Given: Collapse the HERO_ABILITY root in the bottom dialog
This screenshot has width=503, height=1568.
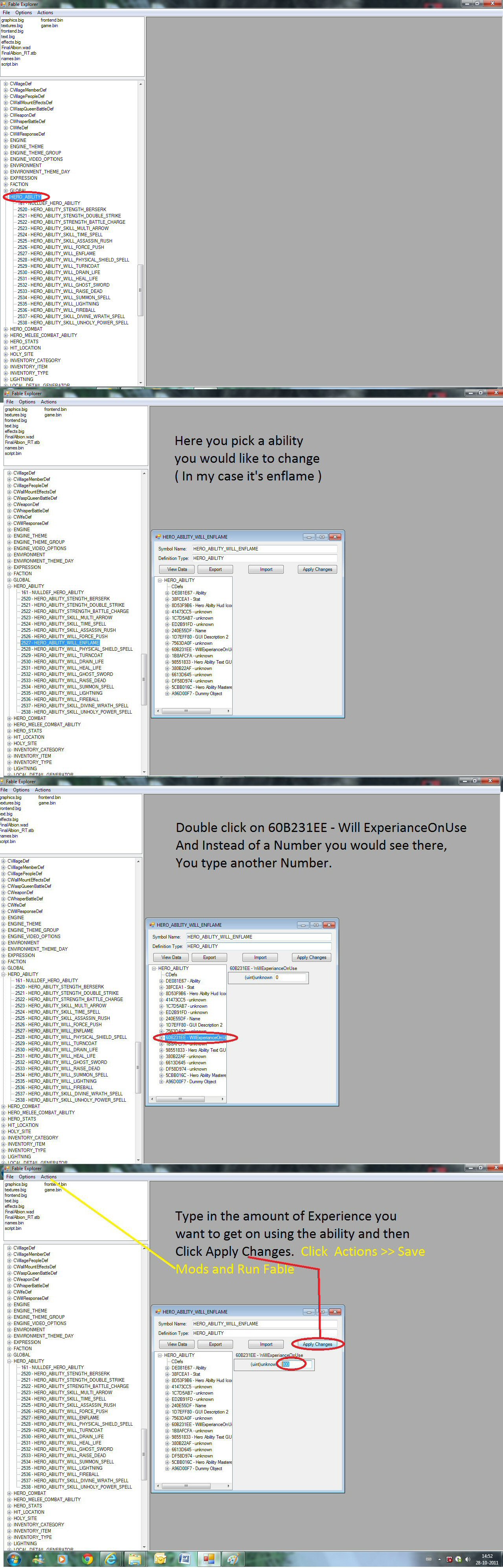Looking at the screenshot, I should point(160,1355).
